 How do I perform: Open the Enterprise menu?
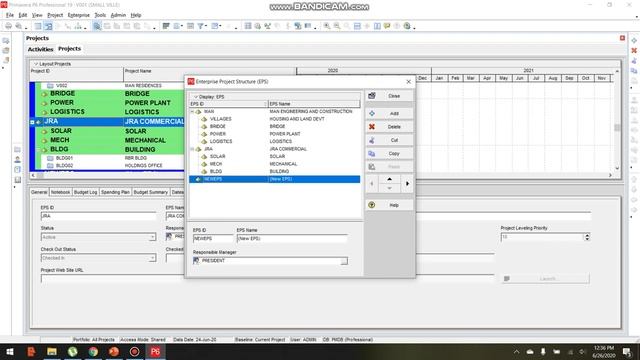click(78, 15)
